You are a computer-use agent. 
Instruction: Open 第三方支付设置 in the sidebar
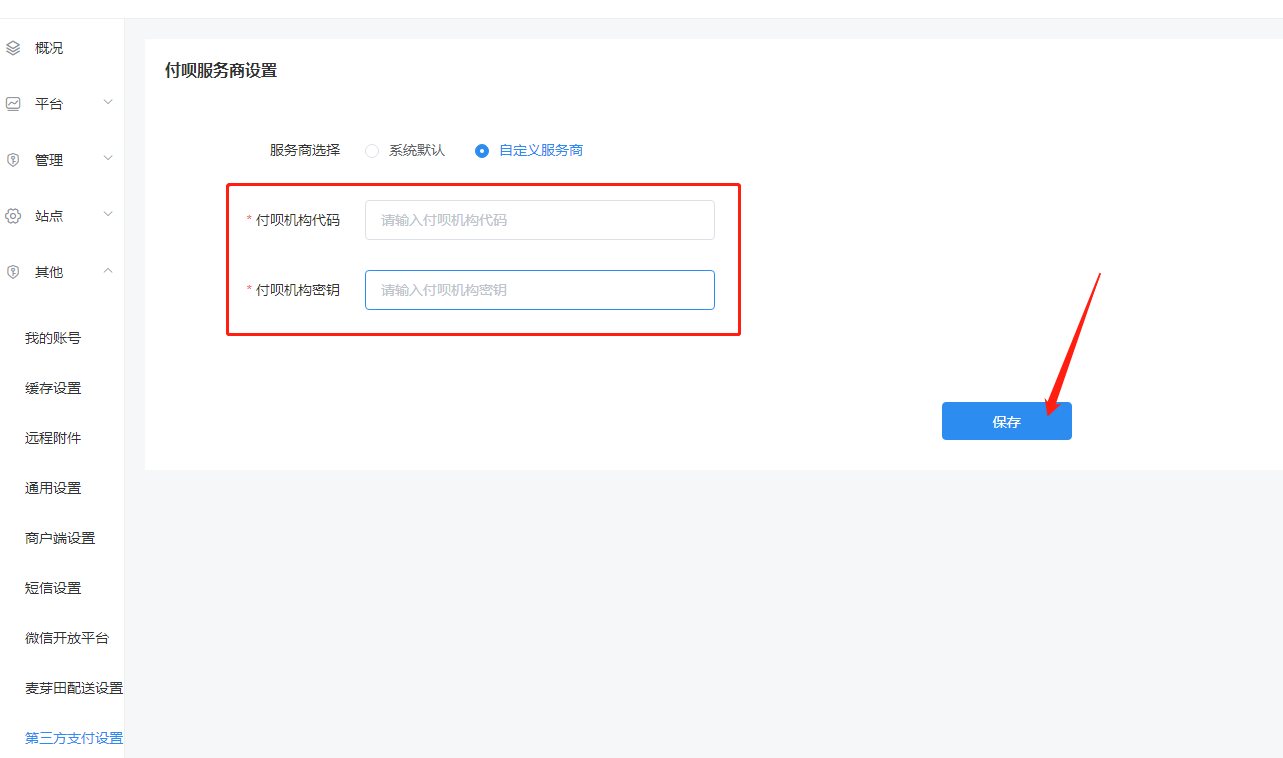[x=74, y=738]
